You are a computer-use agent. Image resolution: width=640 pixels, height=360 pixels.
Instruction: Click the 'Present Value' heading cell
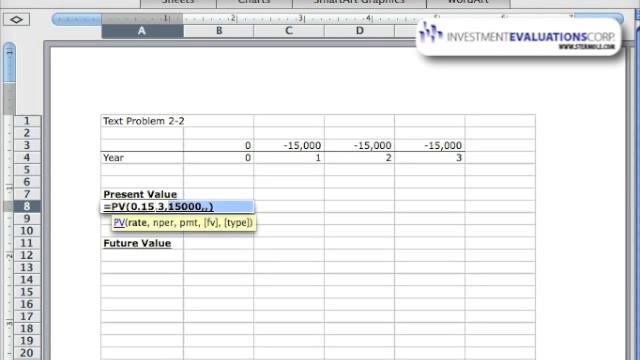tap(142, 194)
